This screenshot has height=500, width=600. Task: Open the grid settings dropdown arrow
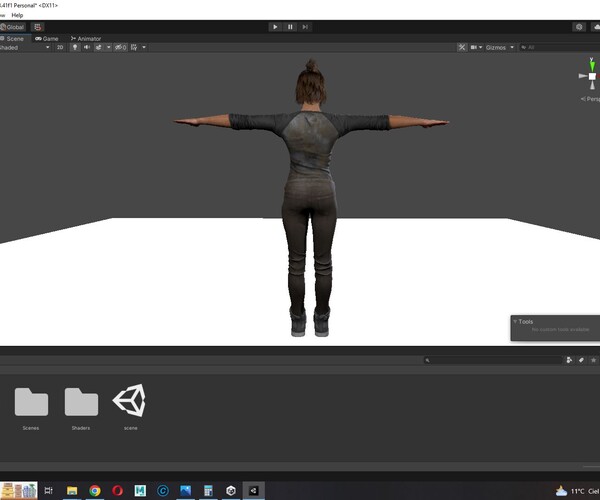[x=144, y=47]
